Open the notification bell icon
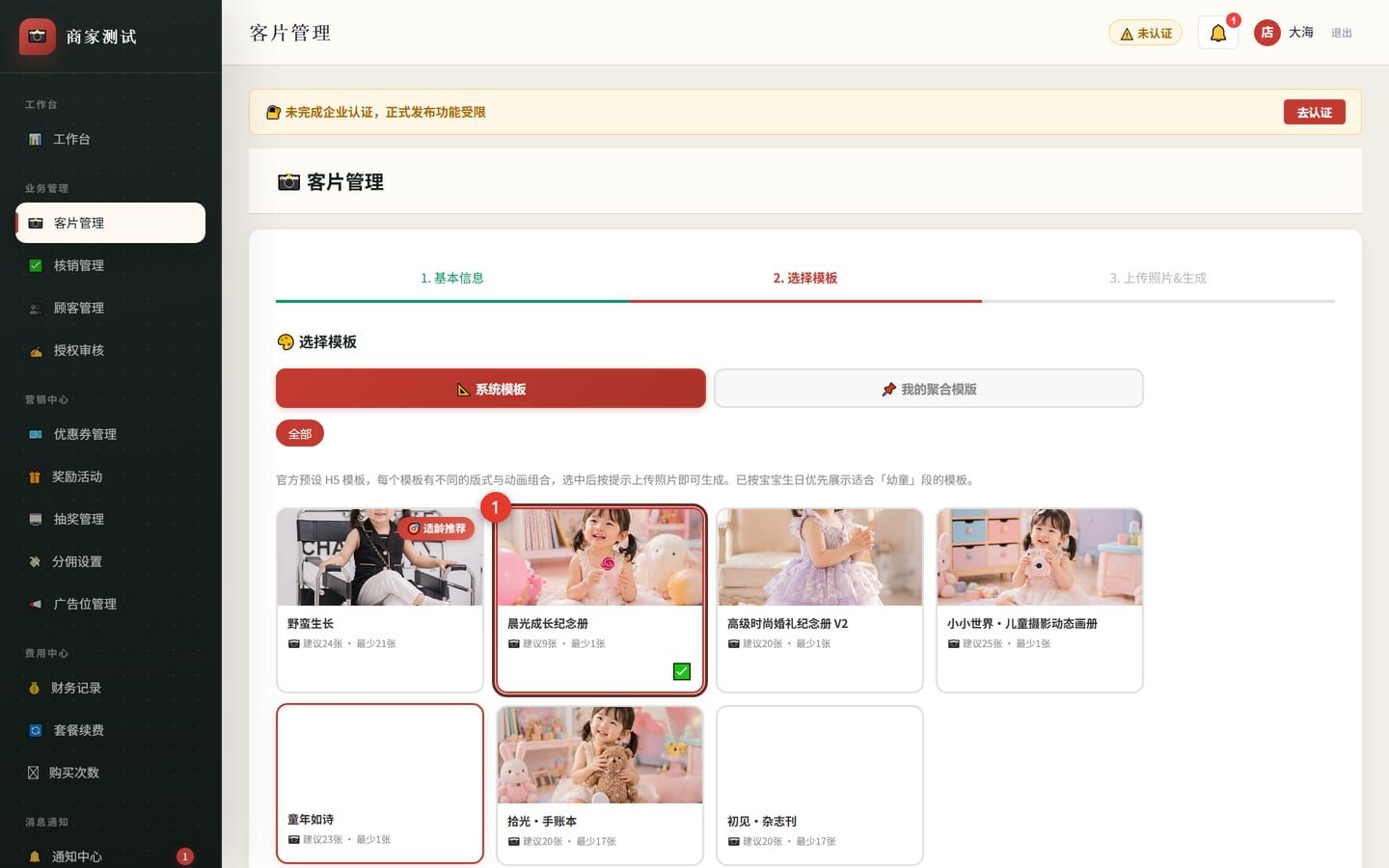Viewport: 1389px width, 868px height. pos(1218,33)
